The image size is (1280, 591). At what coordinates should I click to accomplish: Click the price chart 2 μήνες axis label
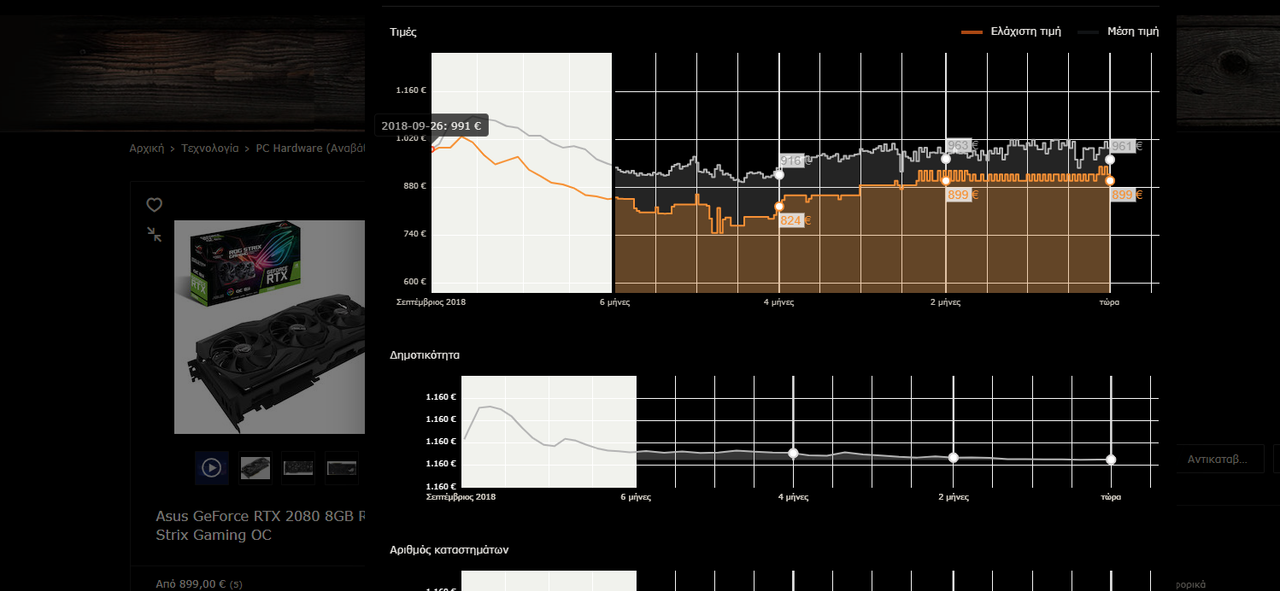pyautogui.click(x=945, y=301)
